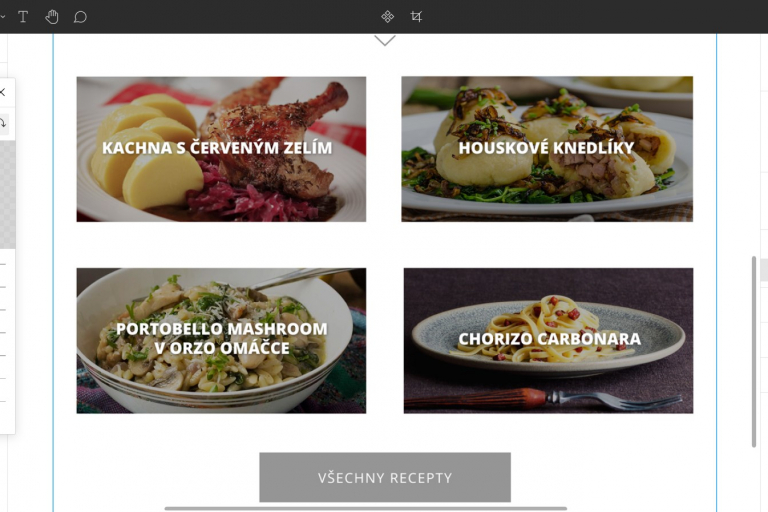Click the VŠECHNY RECEPTY button
The width and height of the screenshot is (768, 512).
(385, 477)
